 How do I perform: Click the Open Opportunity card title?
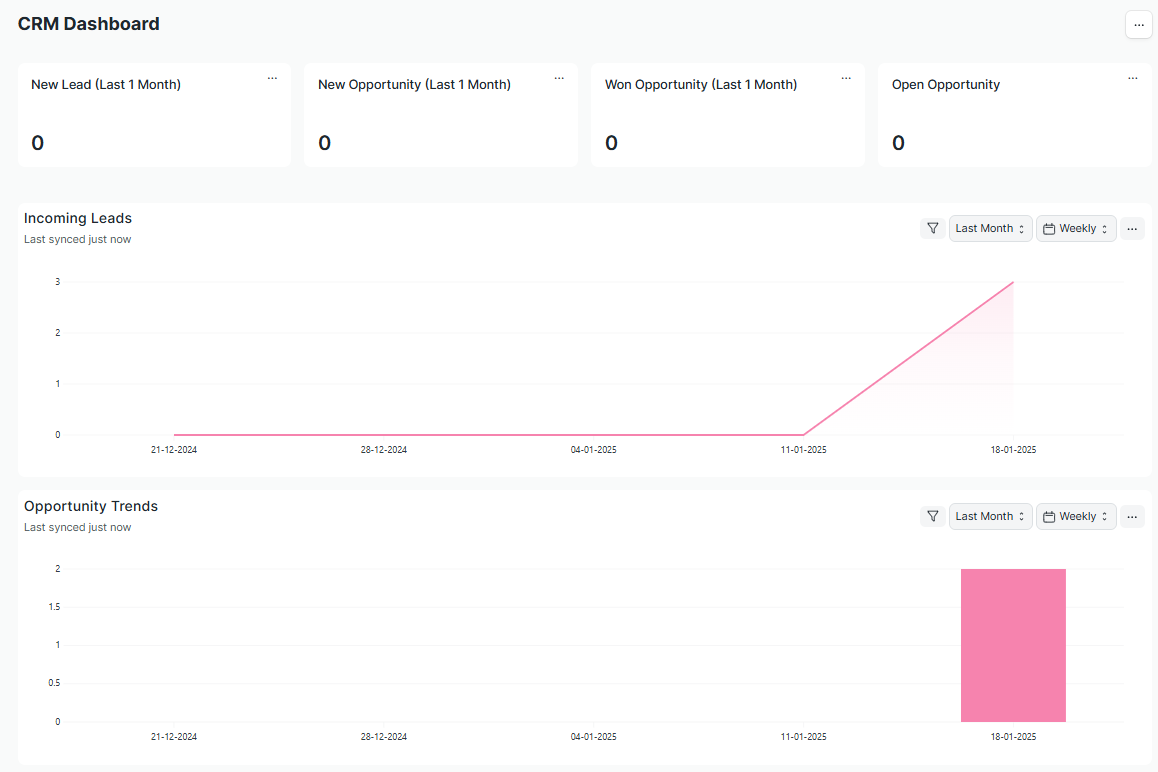pos(945,85)
